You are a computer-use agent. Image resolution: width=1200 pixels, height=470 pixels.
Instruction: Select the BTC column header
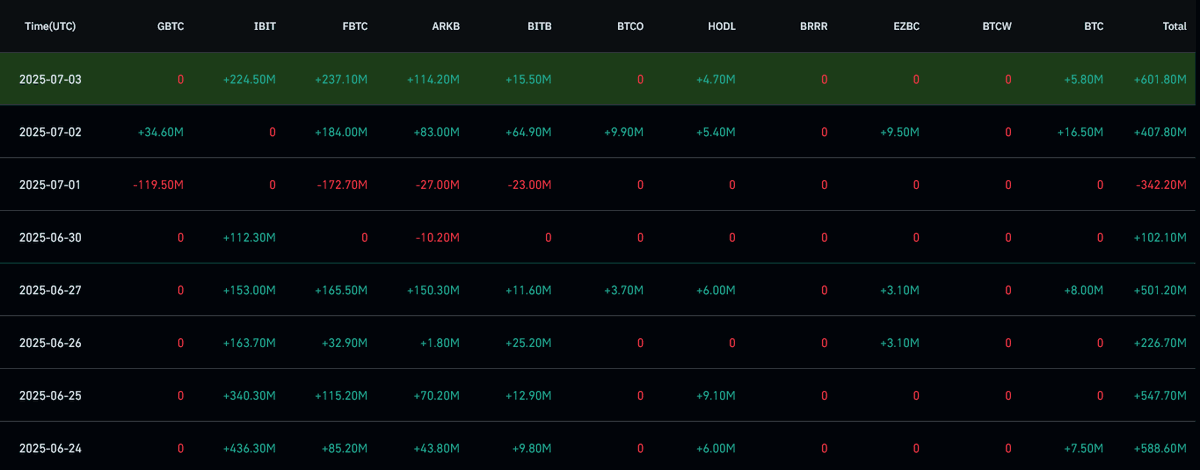1093,26
